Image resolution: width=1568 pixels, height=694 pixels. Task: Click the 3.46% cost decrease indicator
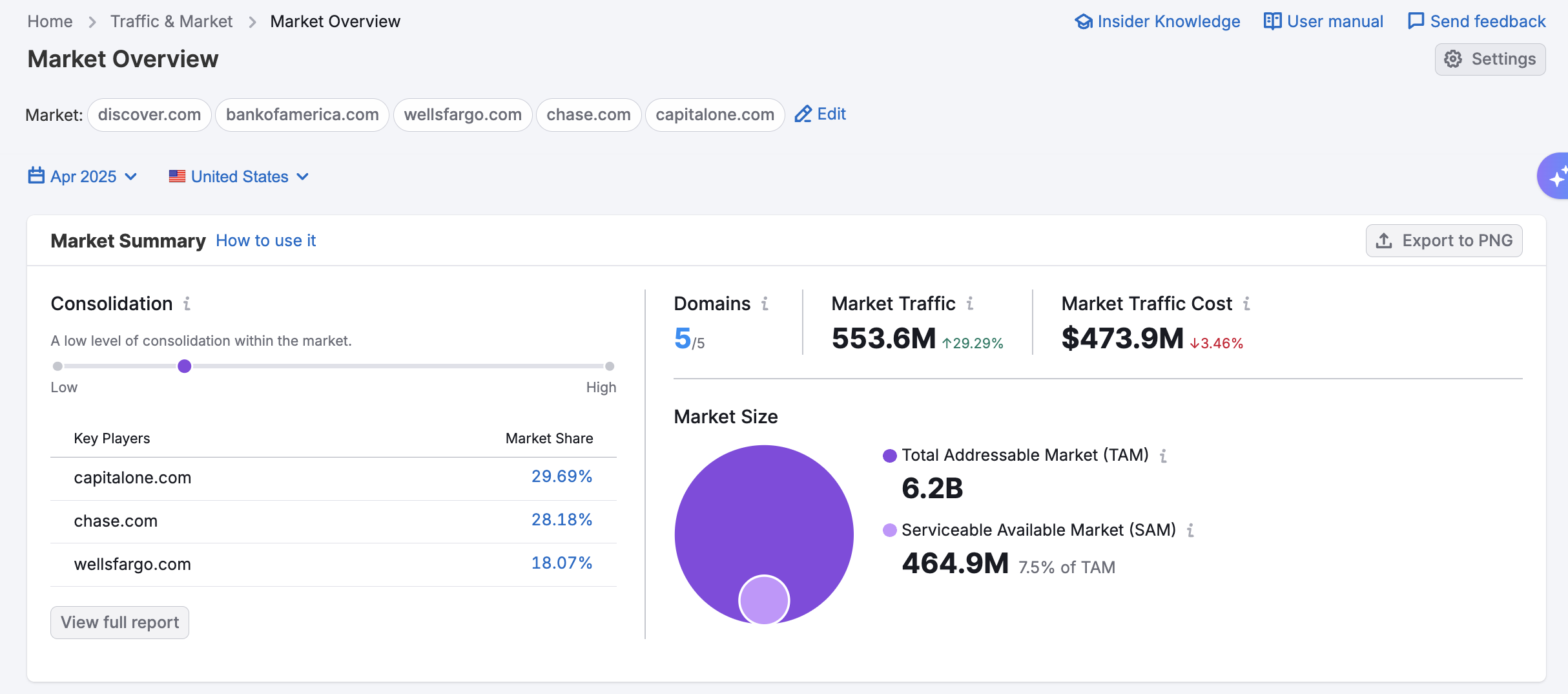pyautogui.click(x=1216, y=343)
